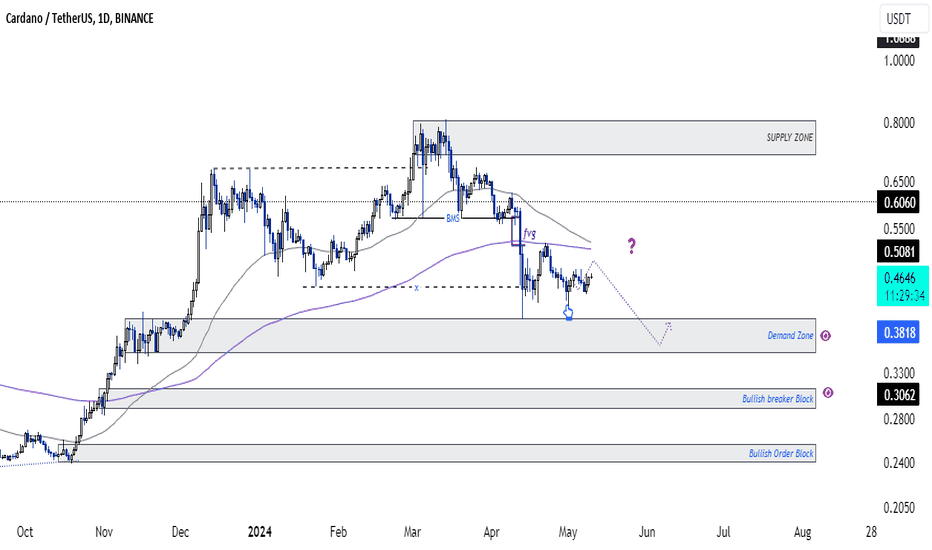Click the x marker on dashed line
932x550 pixels.
[x=417, y=288]
